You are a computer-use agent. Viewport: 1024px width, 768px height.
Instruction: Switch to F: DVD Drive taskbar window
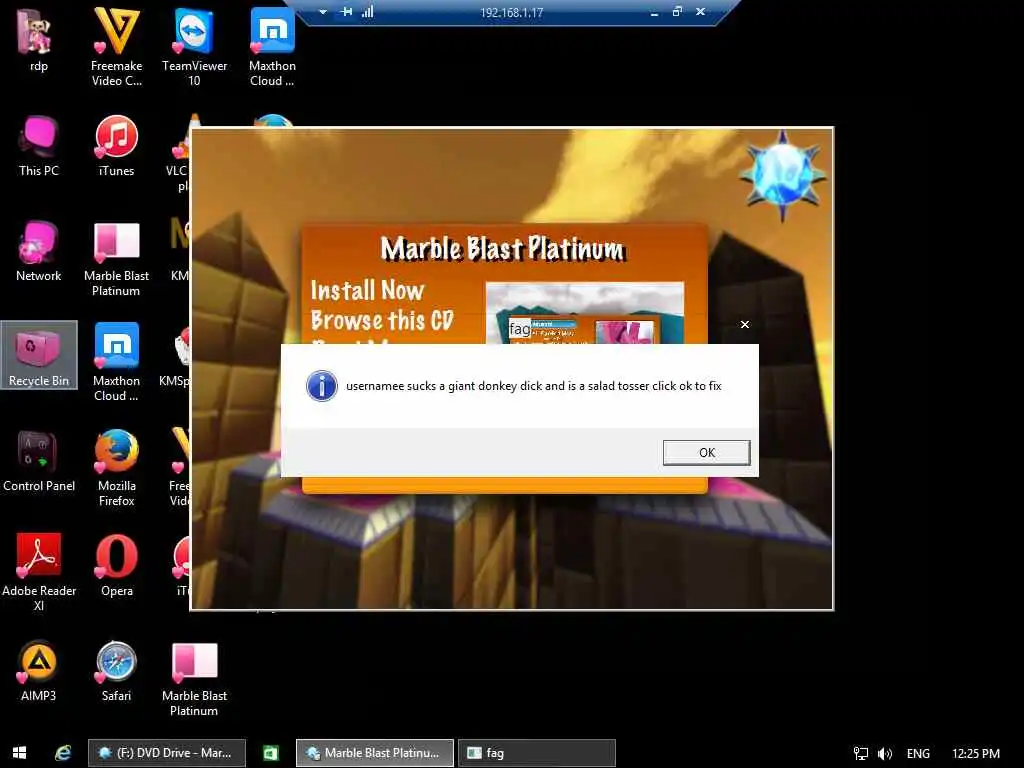coord(167,753)
